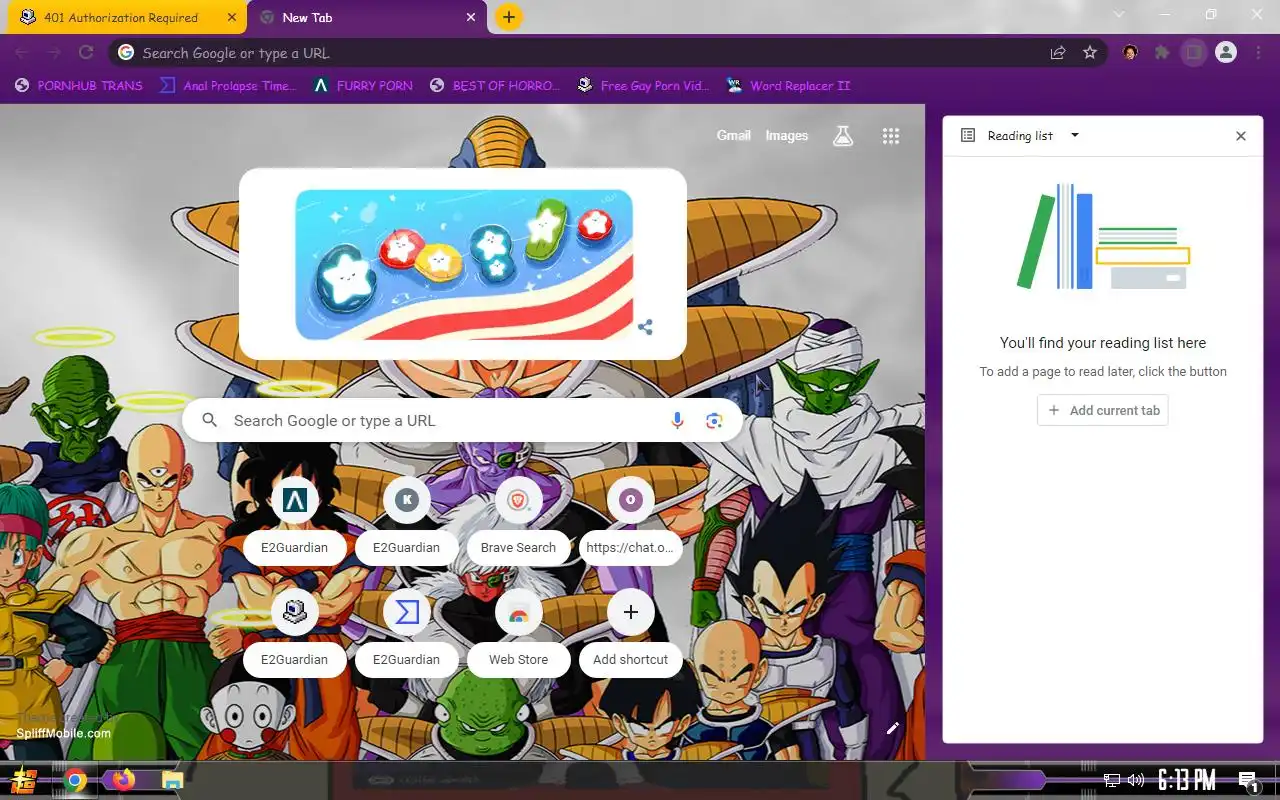Open the Google doodle image
Image resolution: width=1280 pixels, height=800 pixels.
464,264
